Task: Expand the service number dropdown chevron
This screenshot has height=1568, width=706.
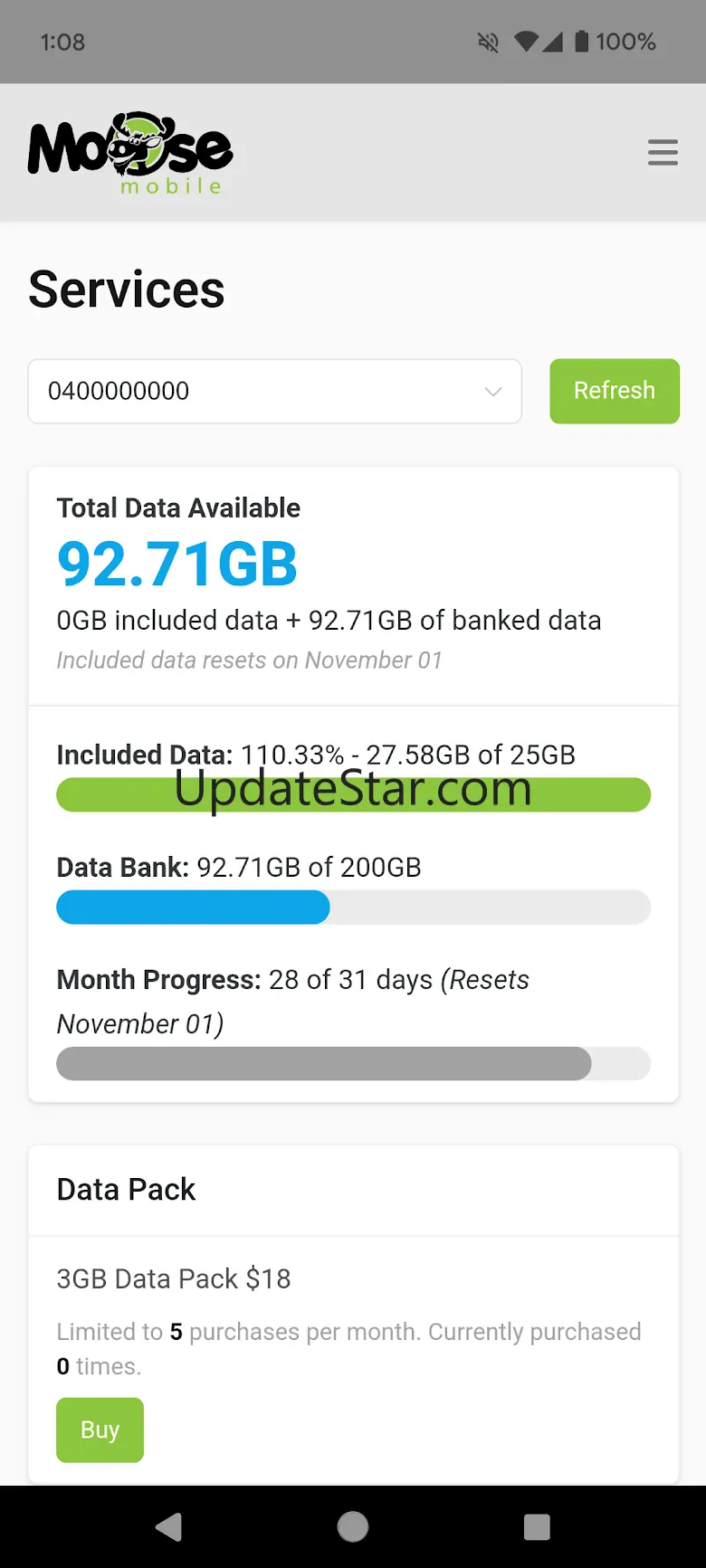Action: click(493, 392)
